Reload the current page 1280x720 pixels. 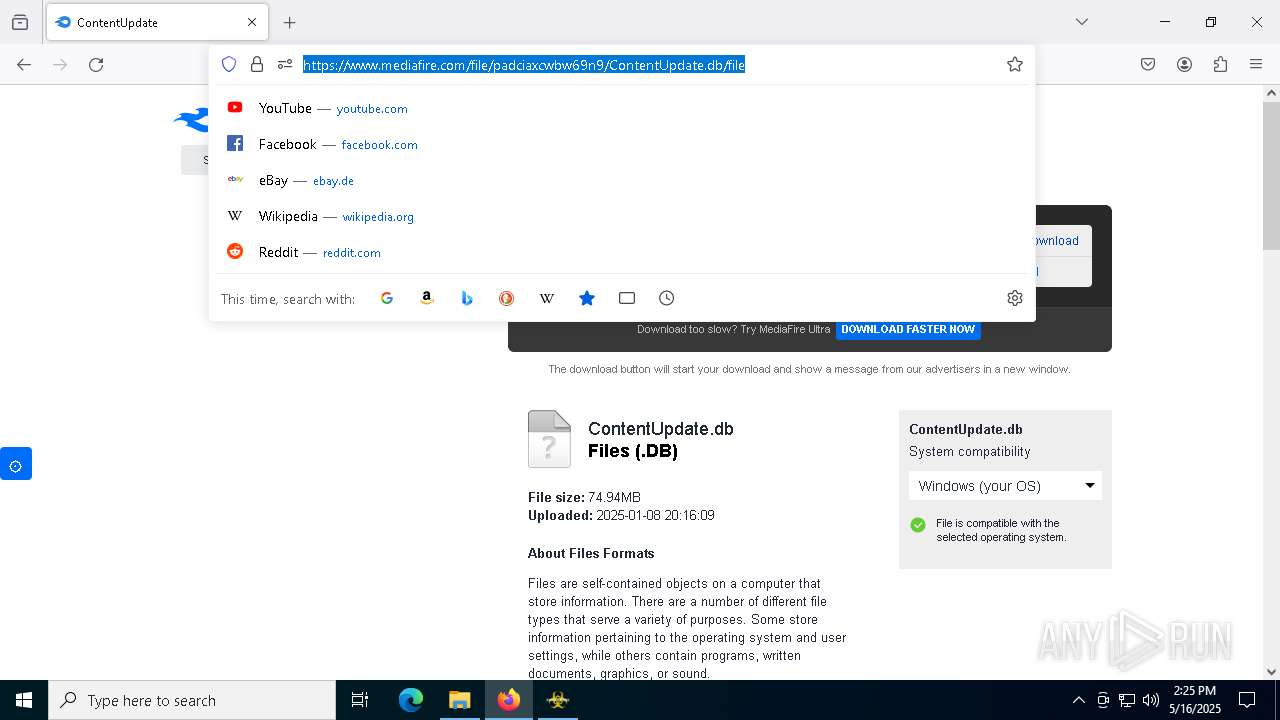click(96, 64)
